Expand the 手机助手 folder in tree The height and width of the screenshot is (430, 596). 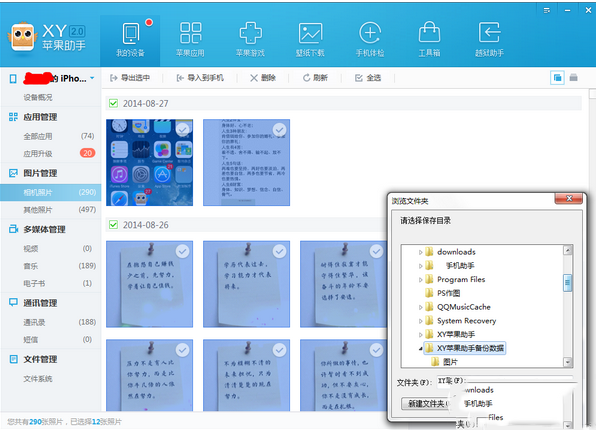pyautogui.click(x=420, y=266)
